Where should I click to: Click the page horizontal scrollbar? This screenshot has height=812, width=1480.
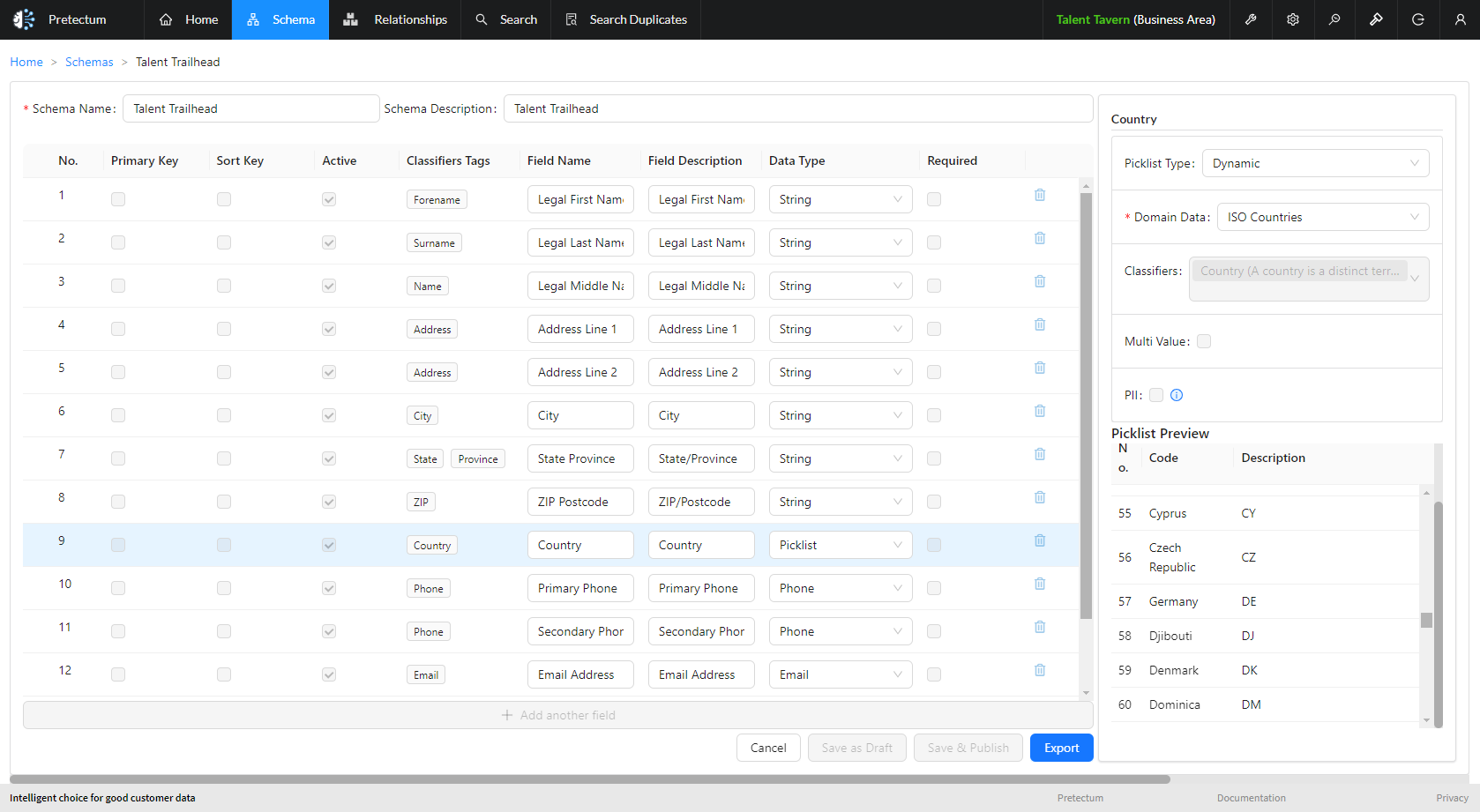(x=590, y=779)
